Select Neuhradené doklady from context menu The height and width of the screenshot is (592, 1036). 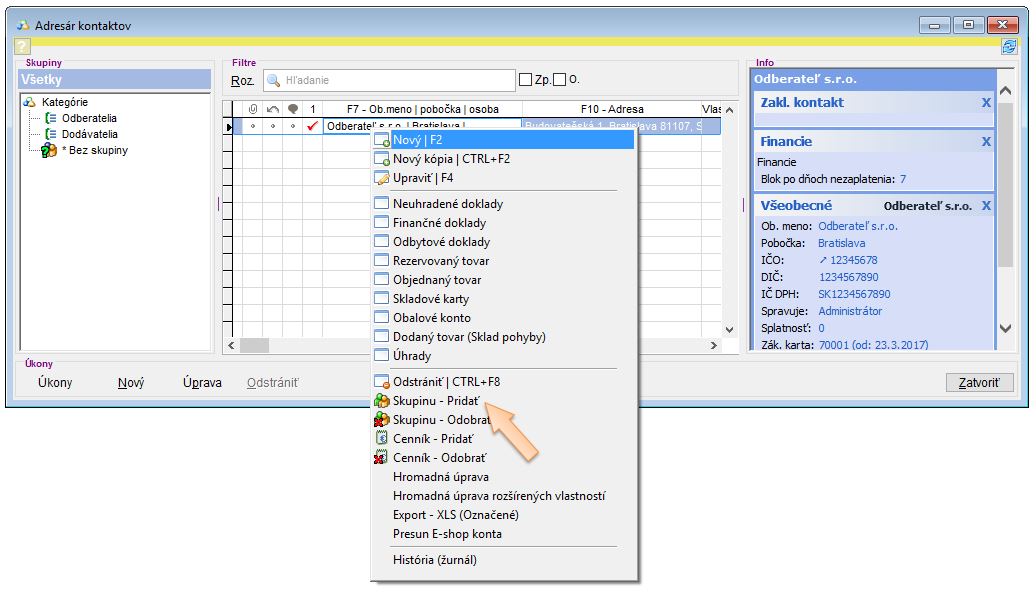pos(447,204)
